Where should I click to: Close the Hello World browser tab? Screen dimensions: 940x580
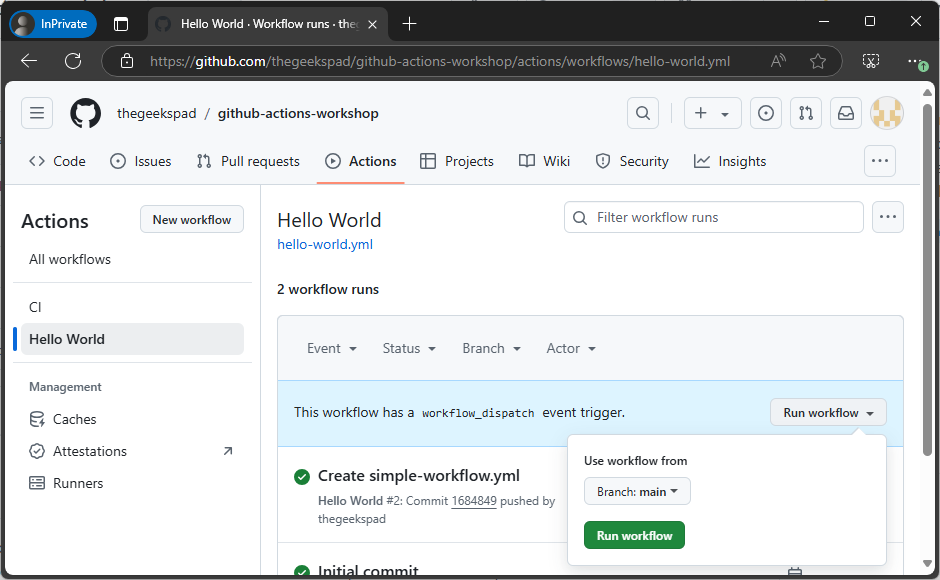pos(372,25)
